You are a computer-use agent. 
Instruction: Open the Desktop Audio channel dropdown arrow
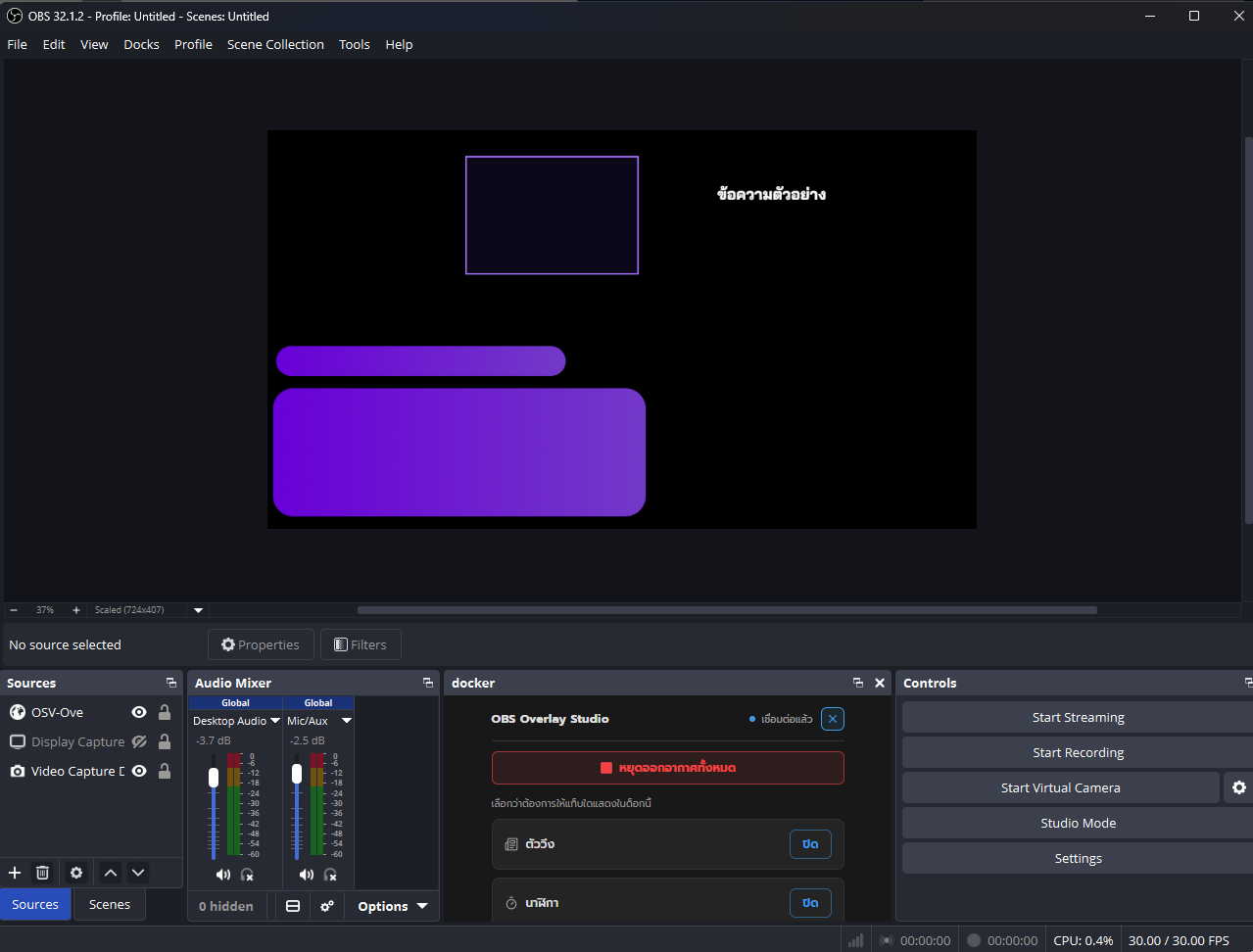click(275, 721)
